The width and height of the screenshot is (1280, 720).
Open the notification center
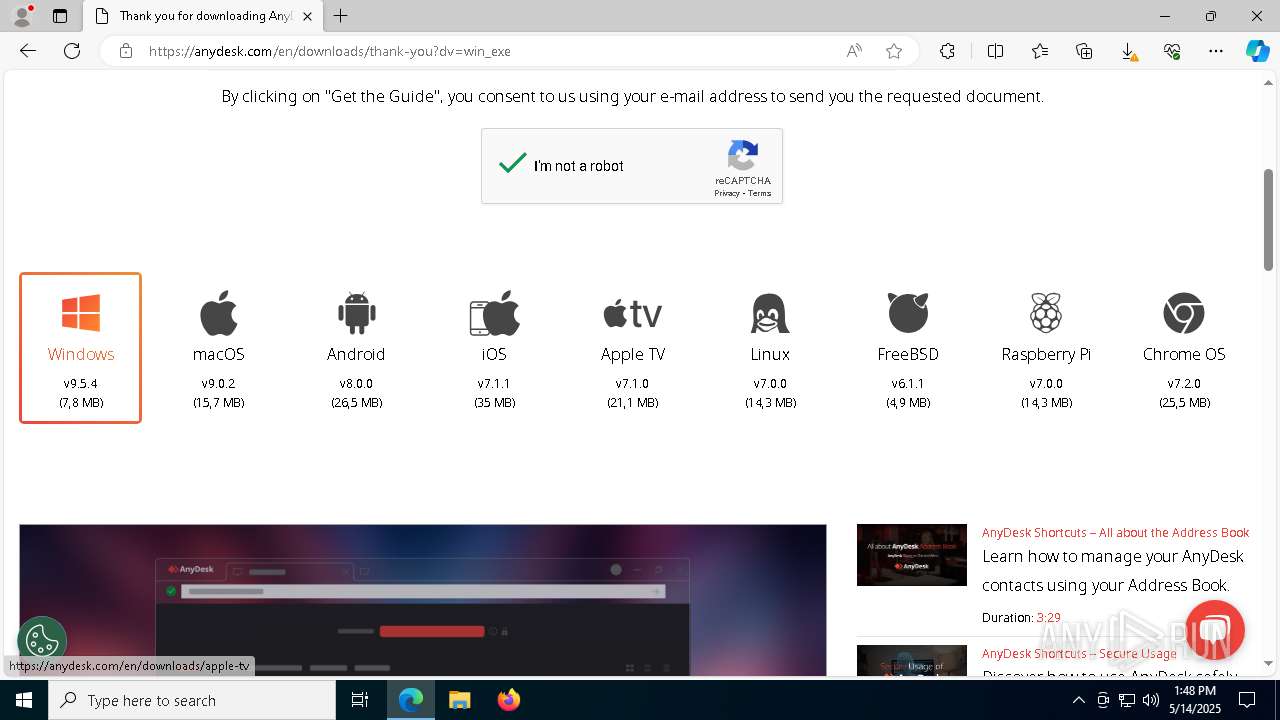[x=1247, y=700]
